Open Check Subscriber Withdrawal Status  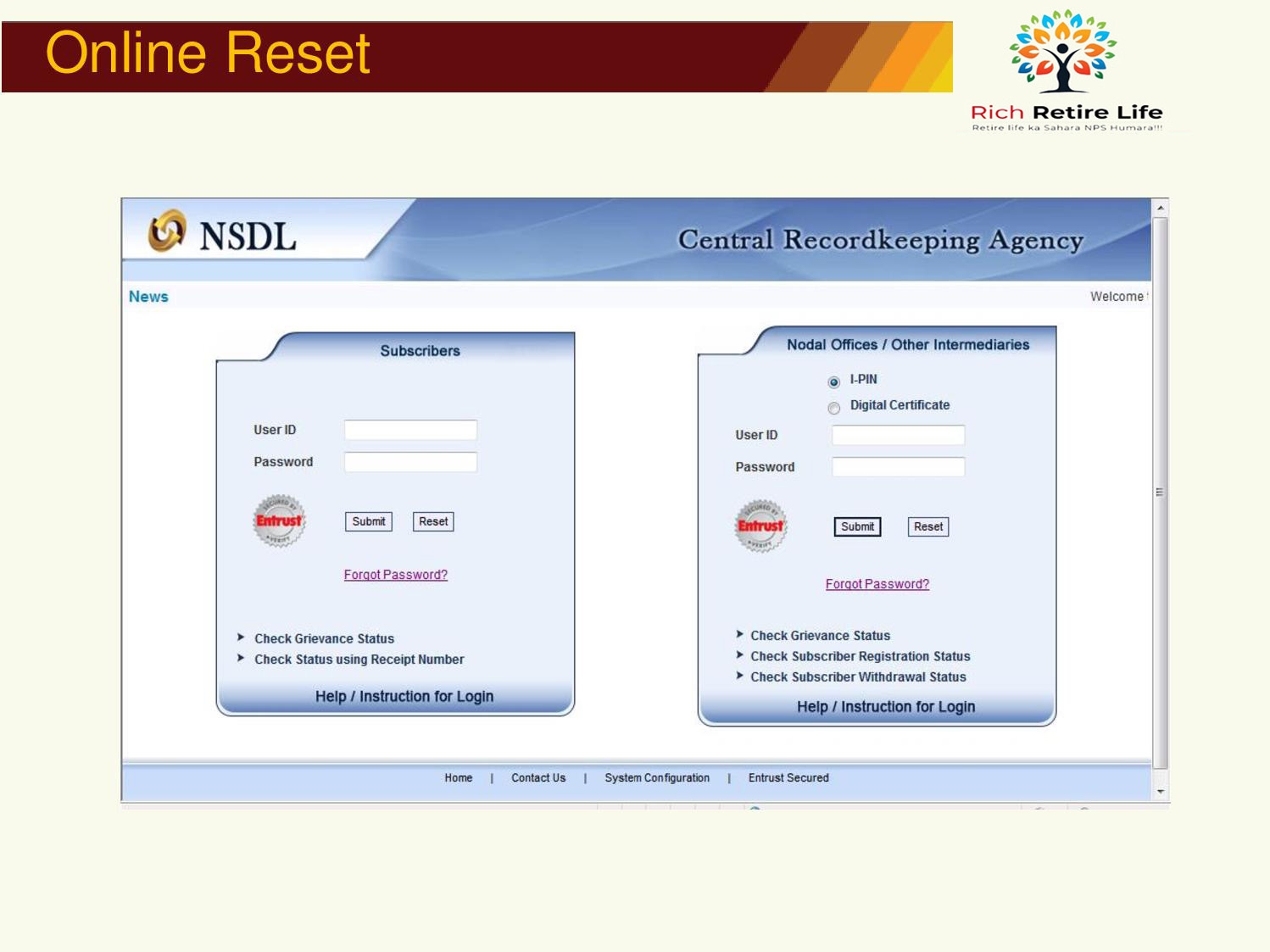(x=858, y=677)
